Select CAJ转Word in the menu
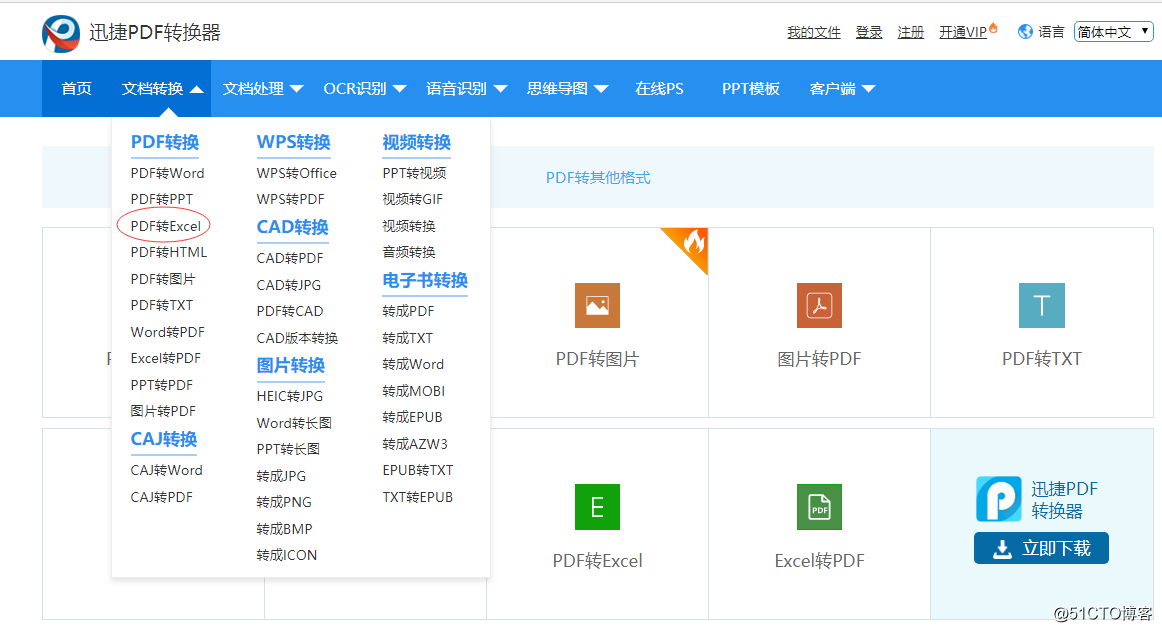Screen dimensions: 1162x632 (167, 470)
